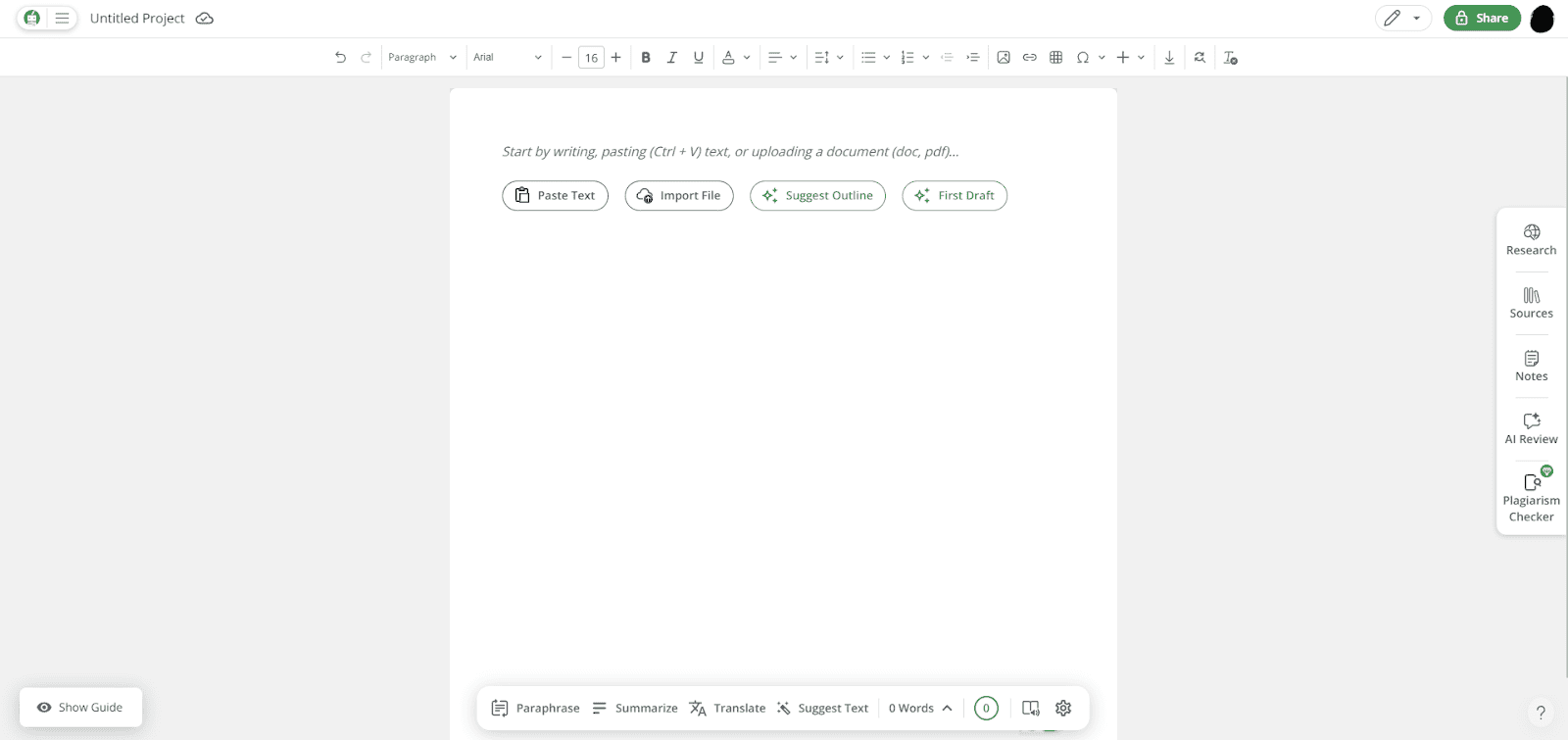Click the omega special characters icon
The height and width of the screenshot is (740, 1568).
pos(1083,58)
